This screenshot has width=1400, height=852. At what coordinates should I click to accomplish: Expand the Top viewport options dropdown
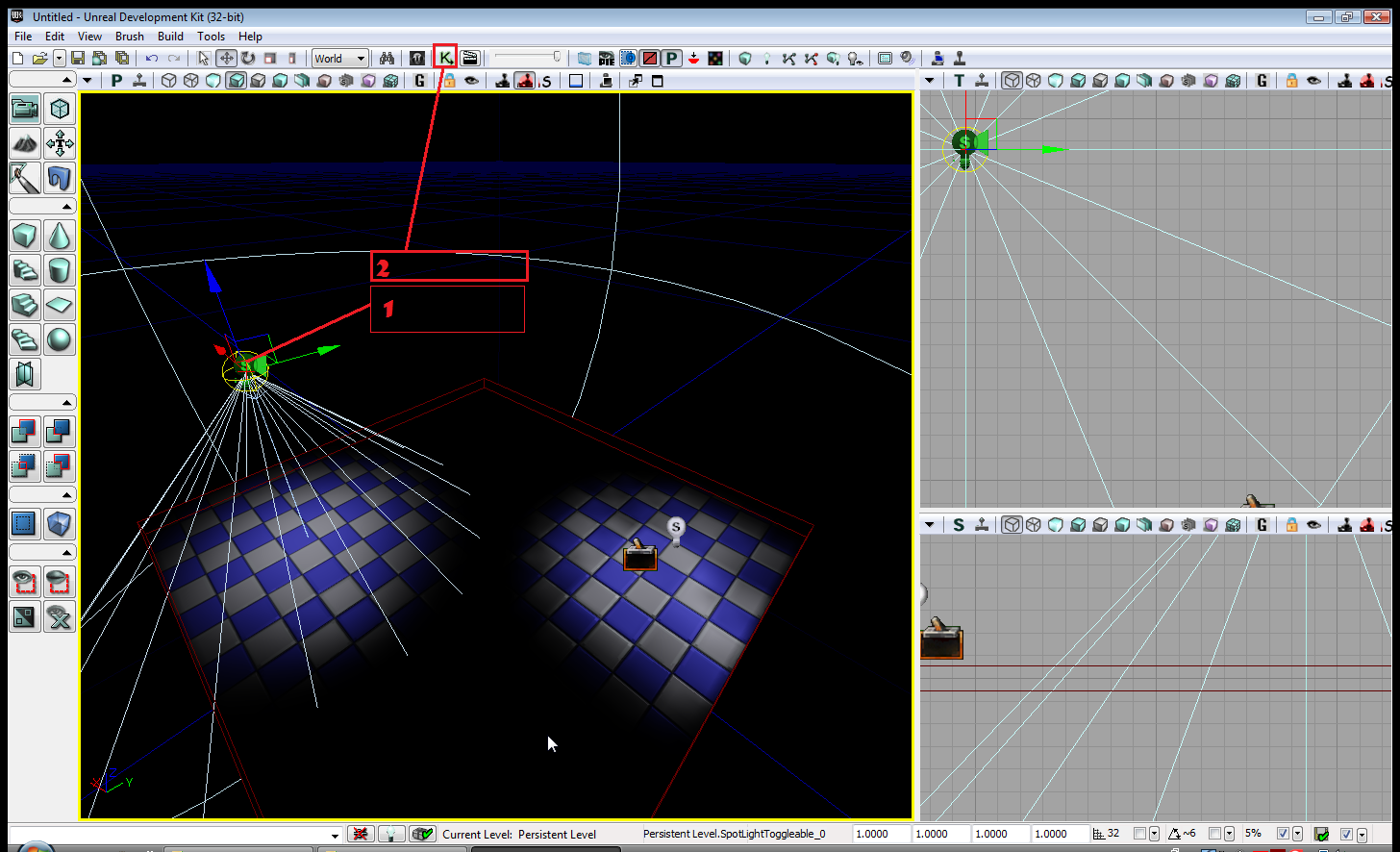click(x=930, y=81)
